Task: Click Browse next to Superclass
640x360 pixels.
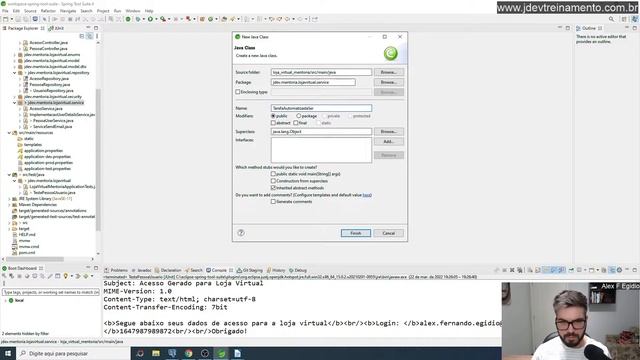Action: coord(389,132)
